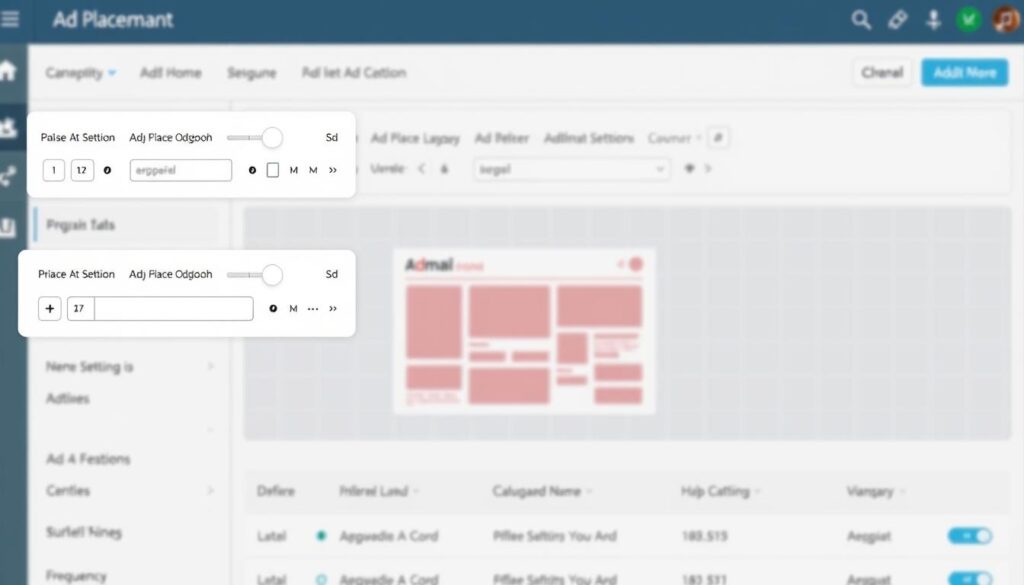Open the profile avatar icon at top right
The height and width of the screenshot is (585, 1024).
pyautogui.click(x=1005, y=18)
